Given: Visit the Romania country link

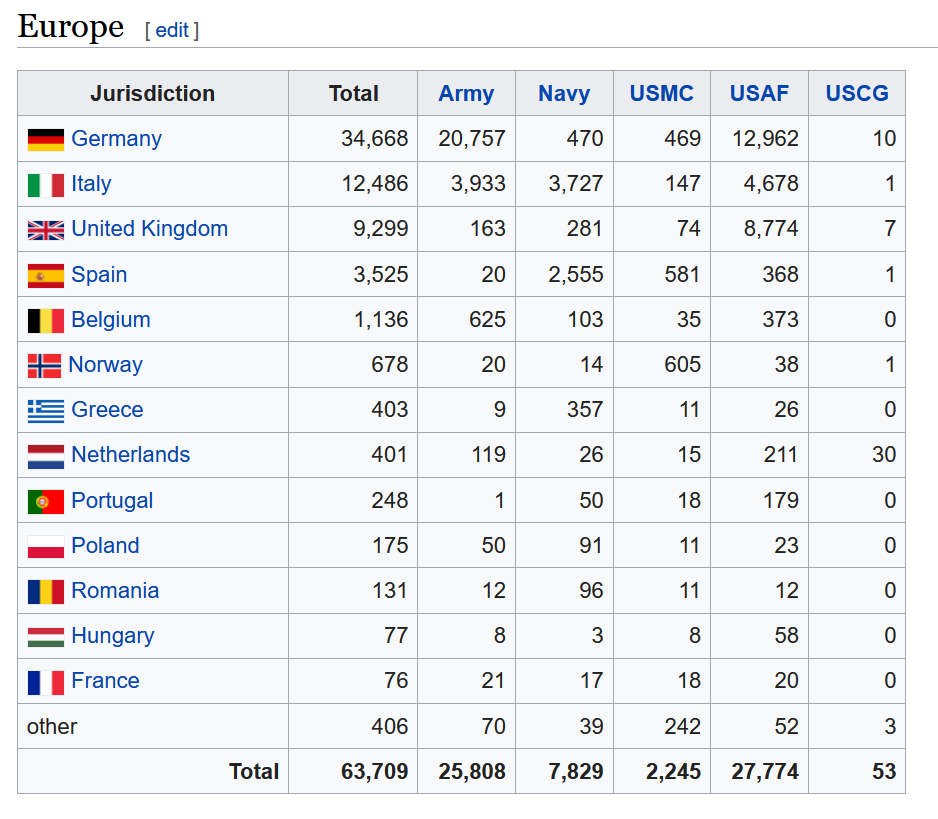Looking at the screenshot, I should coord(115,591).
